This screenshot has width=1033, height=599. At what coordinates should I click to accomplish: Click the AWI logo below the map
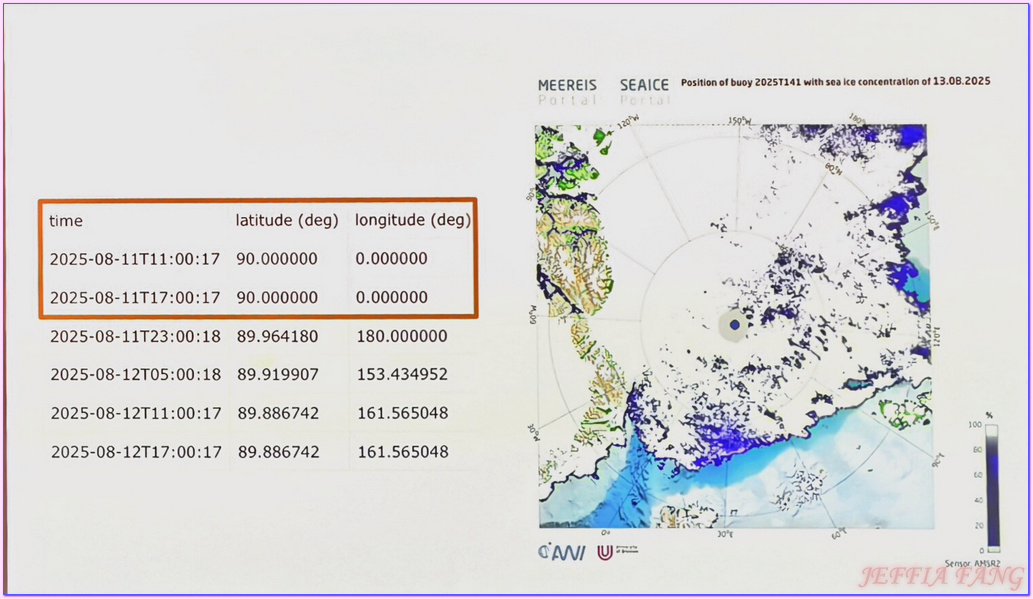(x=562, y=552)
